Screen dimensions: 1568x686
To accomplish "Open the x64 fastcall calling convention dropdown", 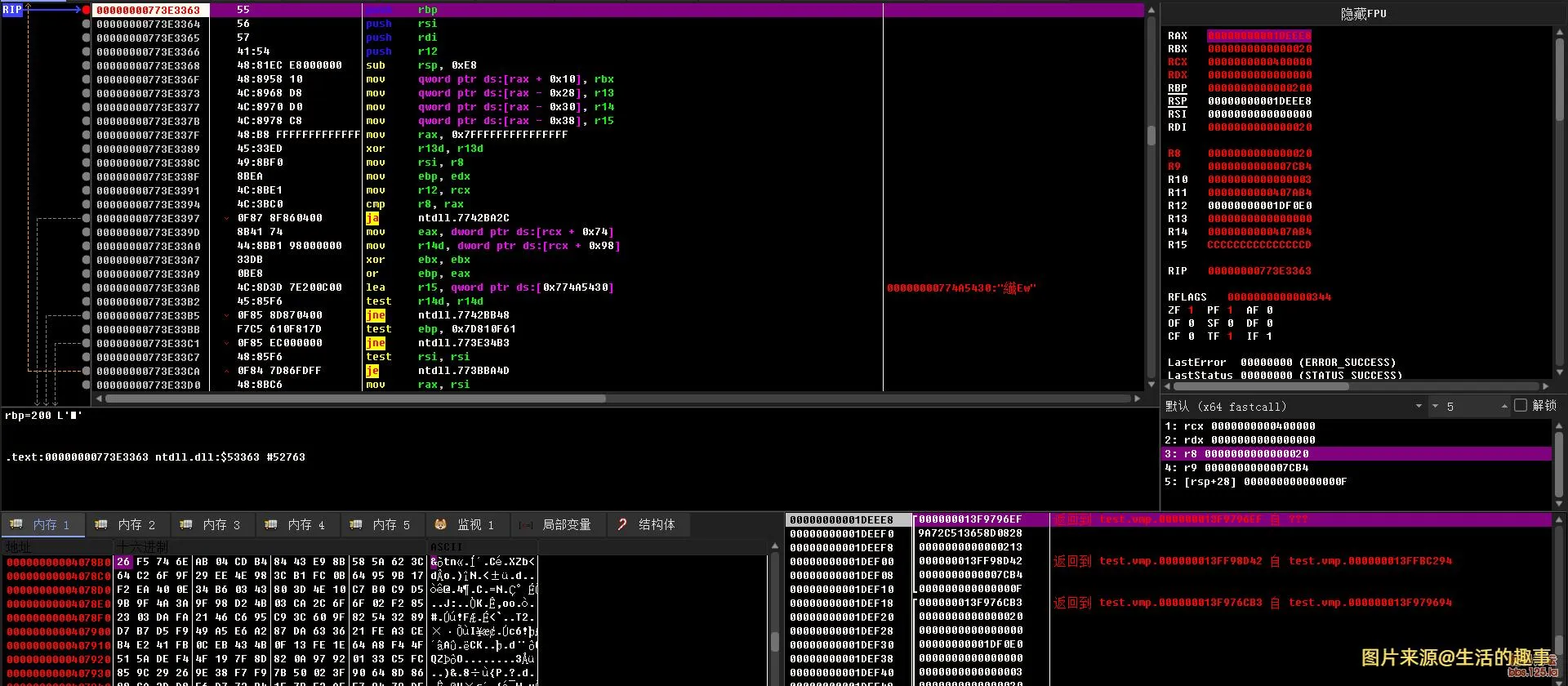I will coord(1419,407).
